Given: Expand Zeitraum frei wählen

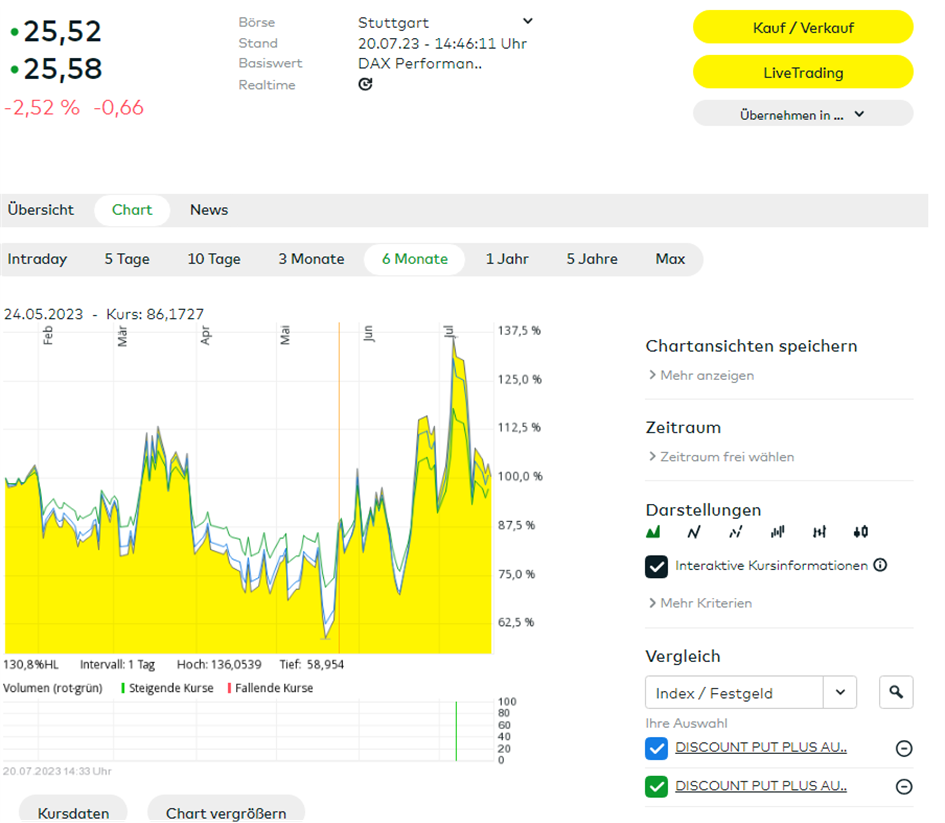Looking at the screenshot, I should (x=726, y=457).
